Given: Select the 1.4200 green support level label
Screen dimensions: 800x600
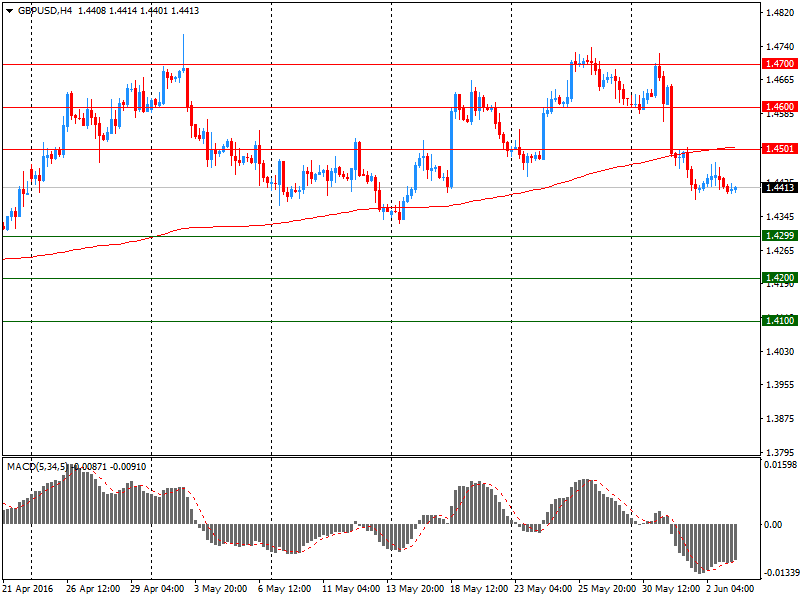Looking at the screenshot, I should [780, 278].
